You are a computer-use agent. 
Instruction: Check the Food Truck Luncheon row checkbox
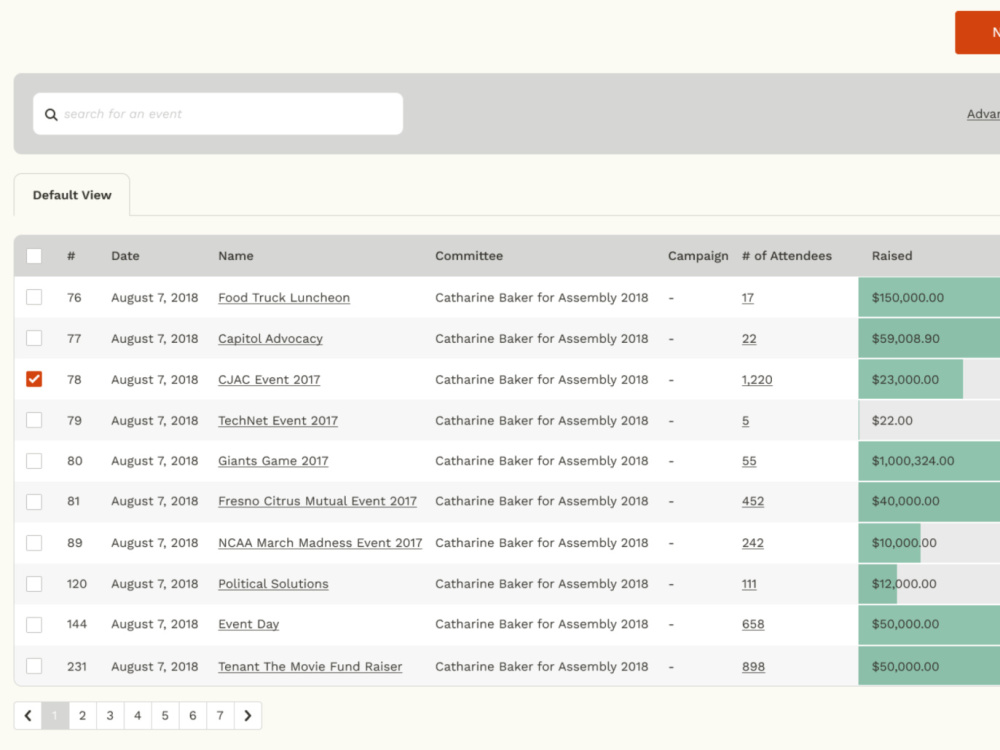(x=34, y=297)
